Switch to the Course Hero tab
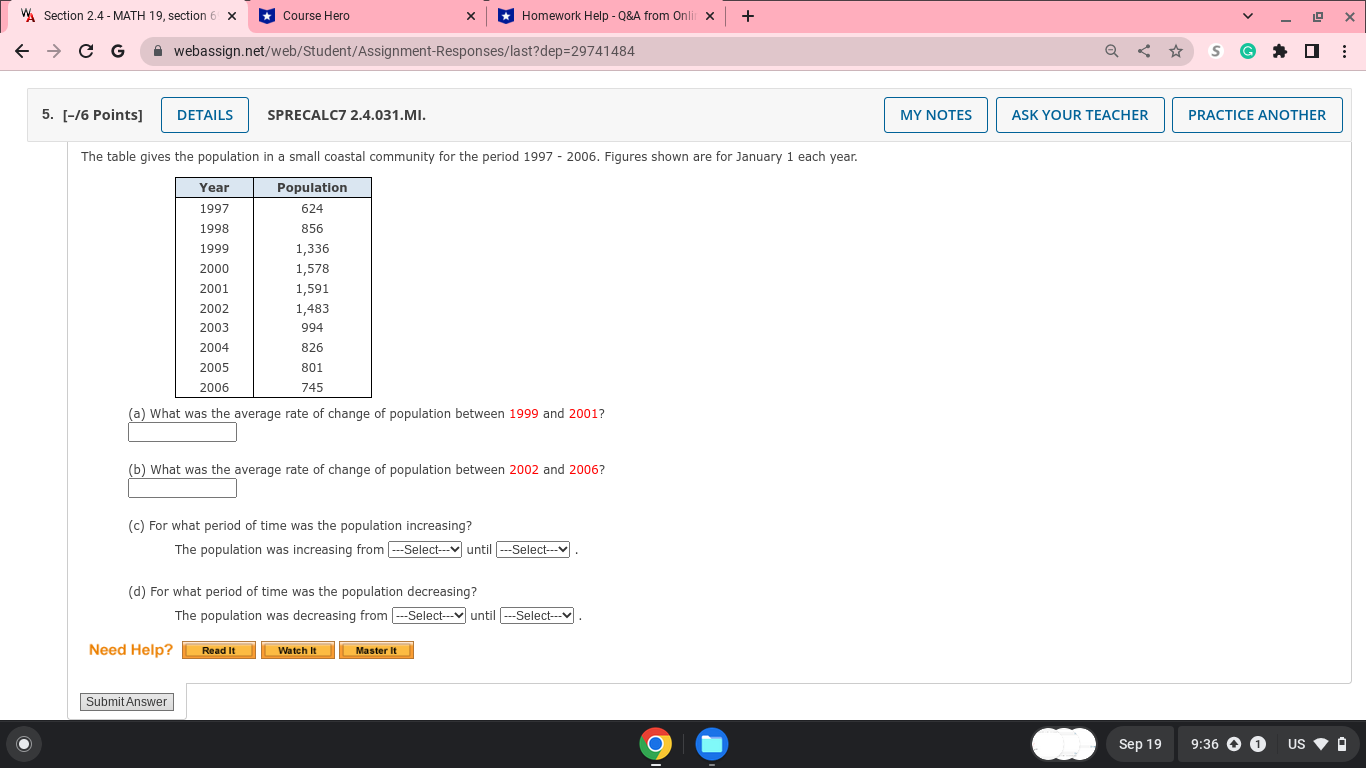1366x768 pixels. click(x=350, y=15)
